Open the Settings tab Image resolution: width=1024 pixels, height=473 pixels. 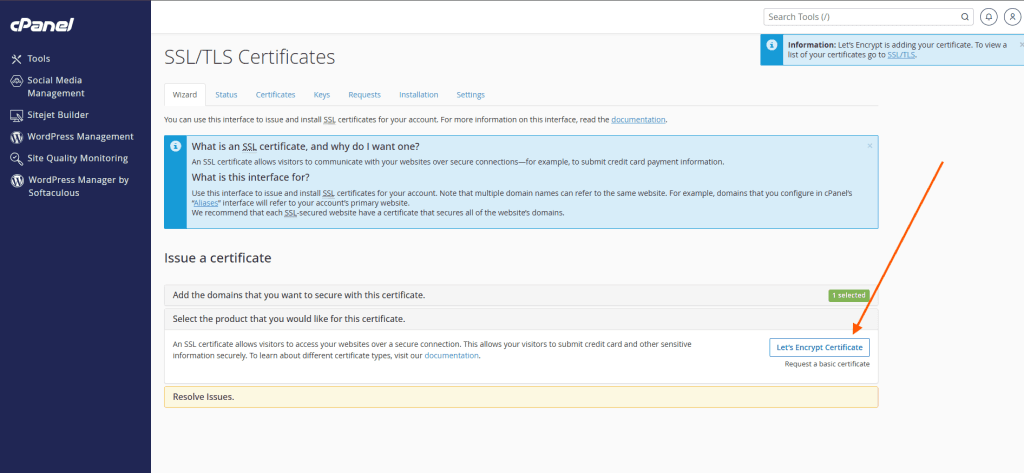pos(471,95)
